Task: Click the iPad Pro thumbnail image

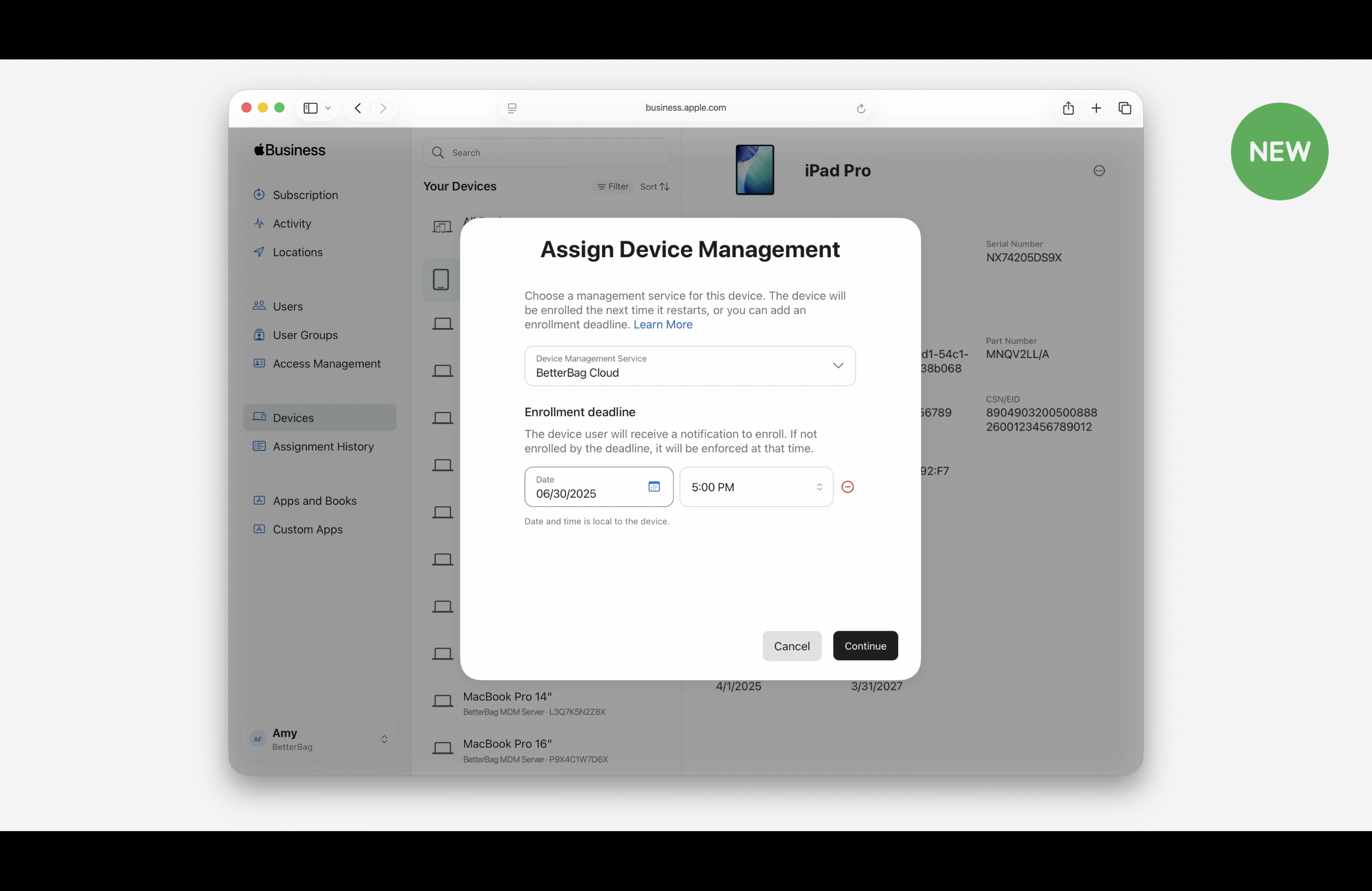Action: [x=755, y=170]
